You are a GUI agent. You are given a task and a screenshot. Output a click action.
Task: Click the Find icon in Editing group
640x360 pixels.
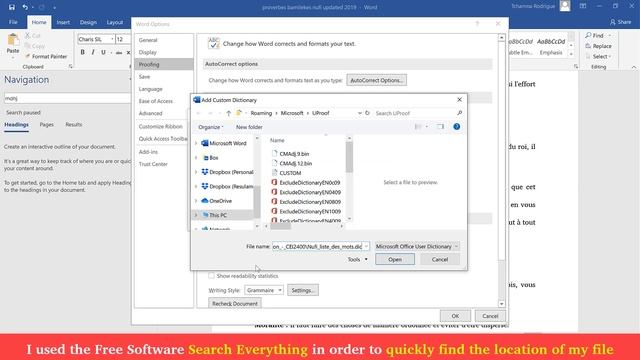[588, 36]
